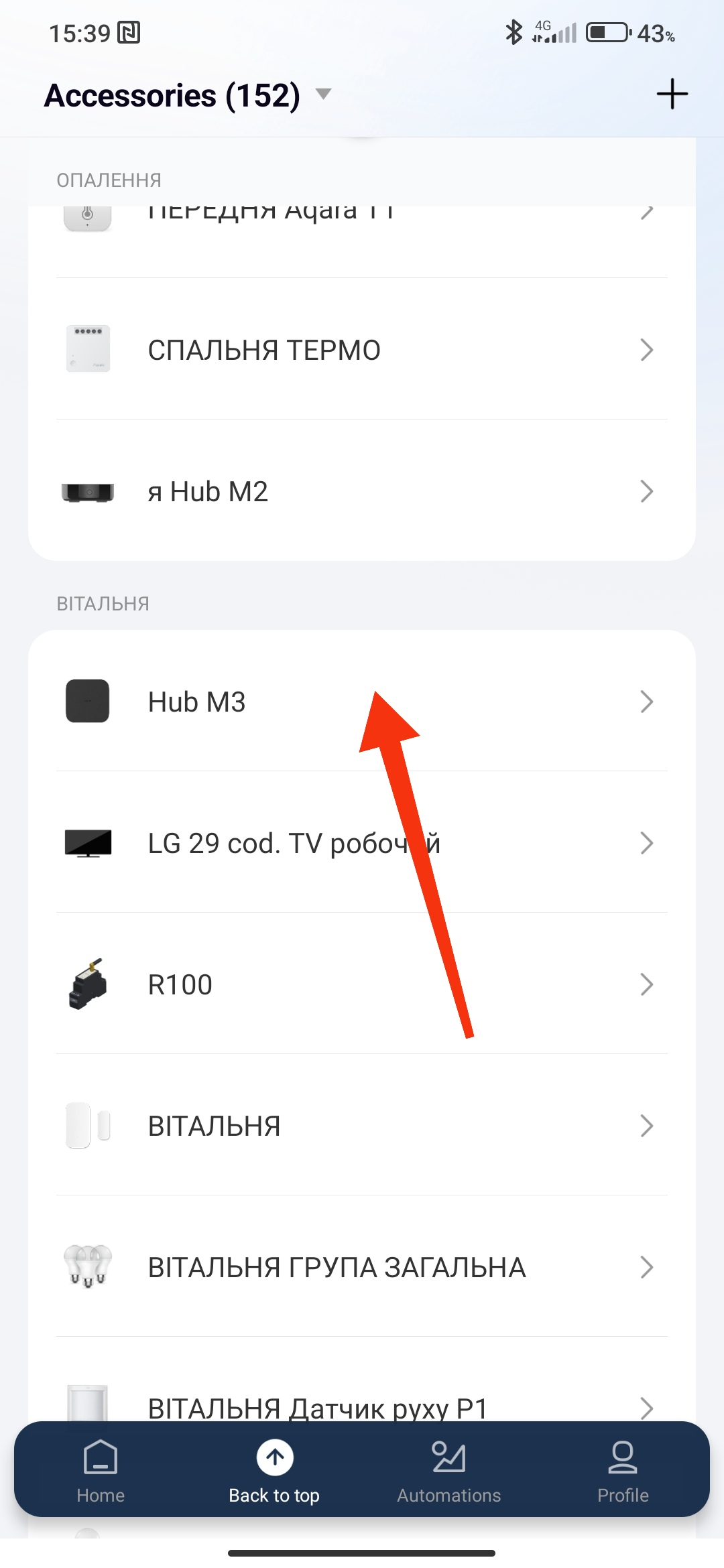The width and height of the screenshot is (724, 1568).
Task: Tap the LG TV device icon
Action: click(88, 843)
